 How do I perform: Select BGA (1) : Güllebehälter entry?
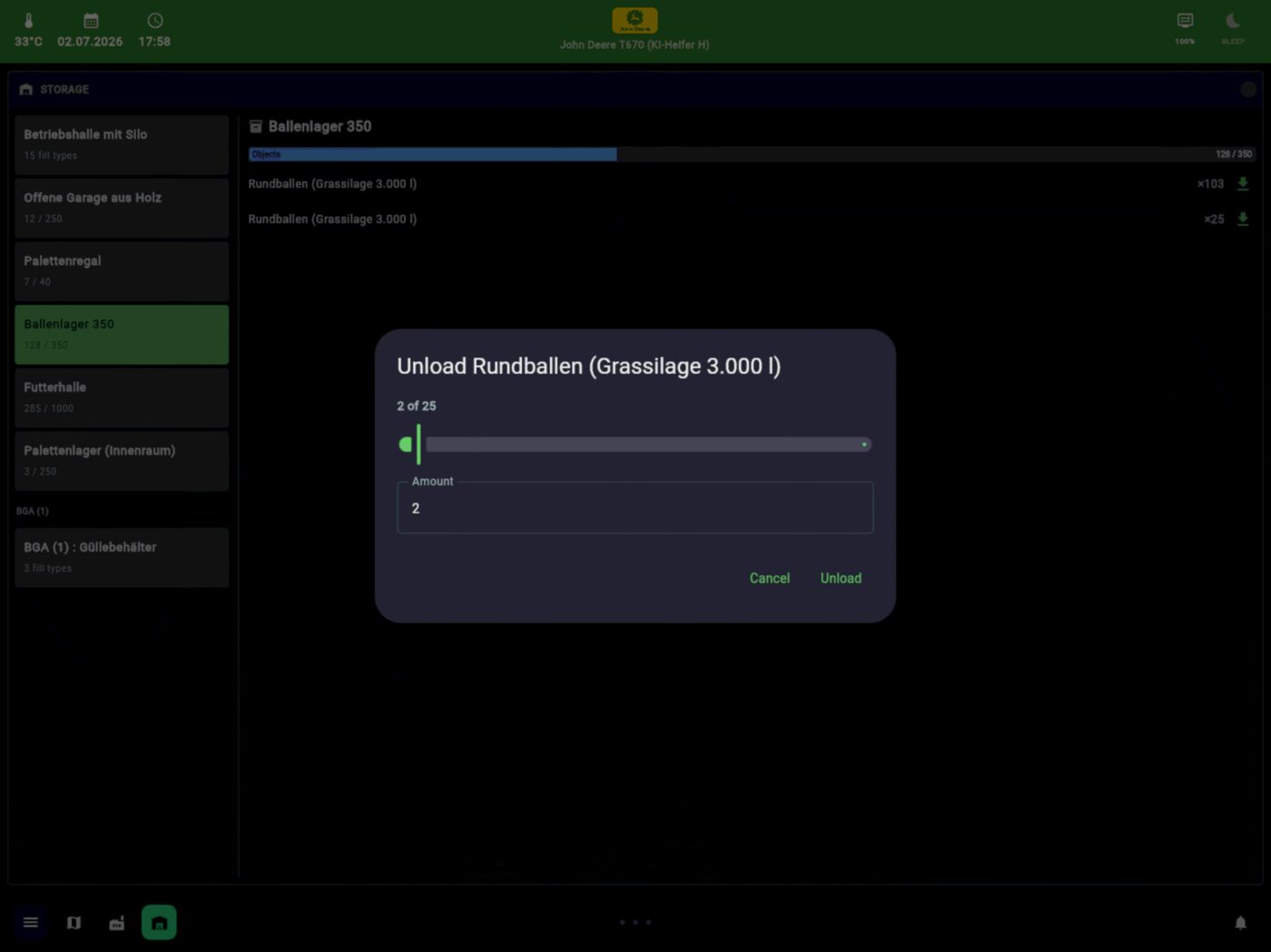pos(122,557)
